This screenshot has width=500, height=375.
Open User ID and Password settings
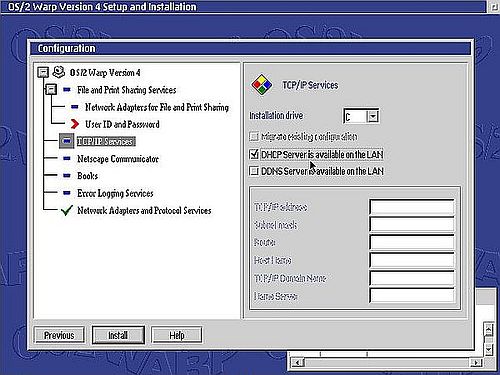[122, 124]
